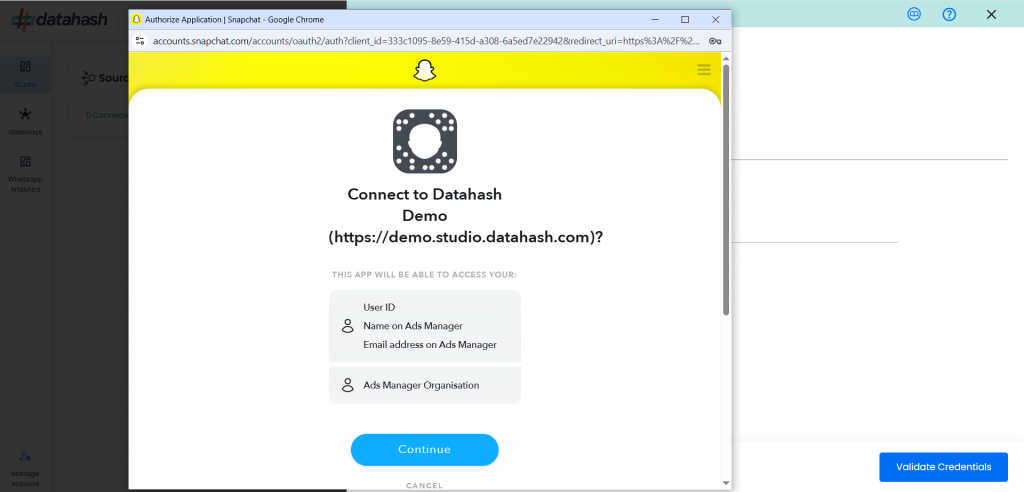Click user icon beside Ads Manager Organisation
The width and height of the screenshot is (1024, 492).
tap(347, 385)
